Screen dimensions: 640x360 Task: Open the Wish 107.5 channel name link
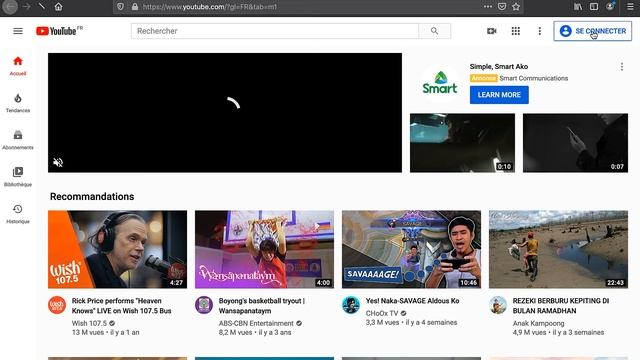point(89,323)
